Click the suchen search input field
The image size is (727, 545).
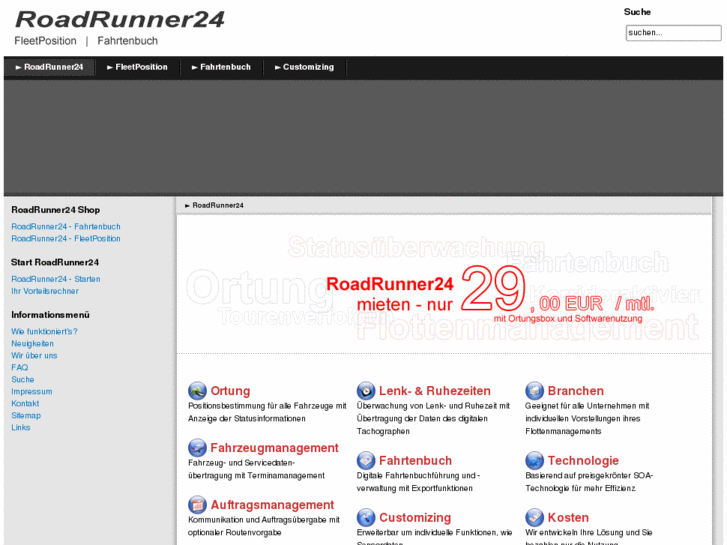[673, 33]
